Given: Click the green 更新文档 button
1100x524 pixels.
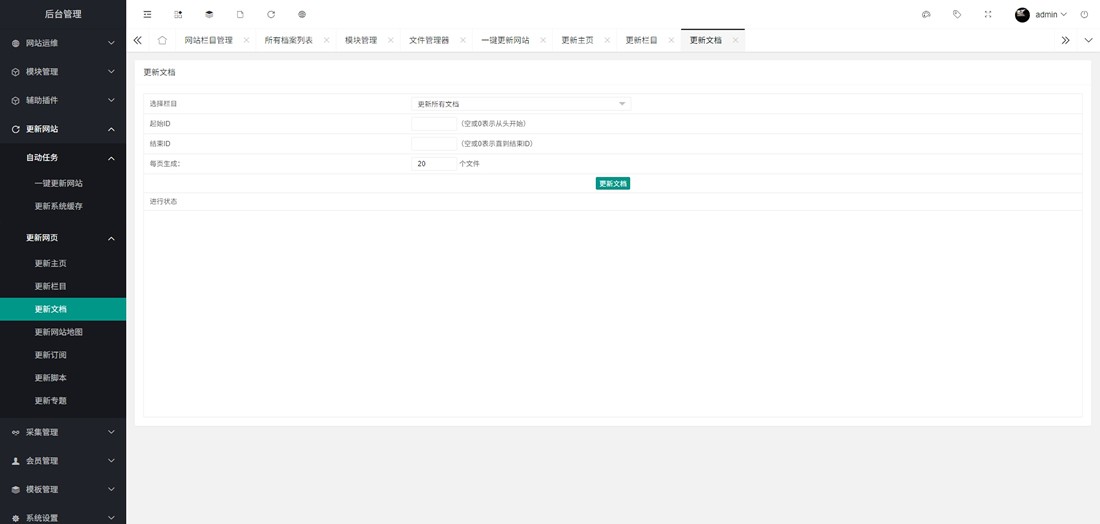Looking at the screenshot, I should 612,184.
